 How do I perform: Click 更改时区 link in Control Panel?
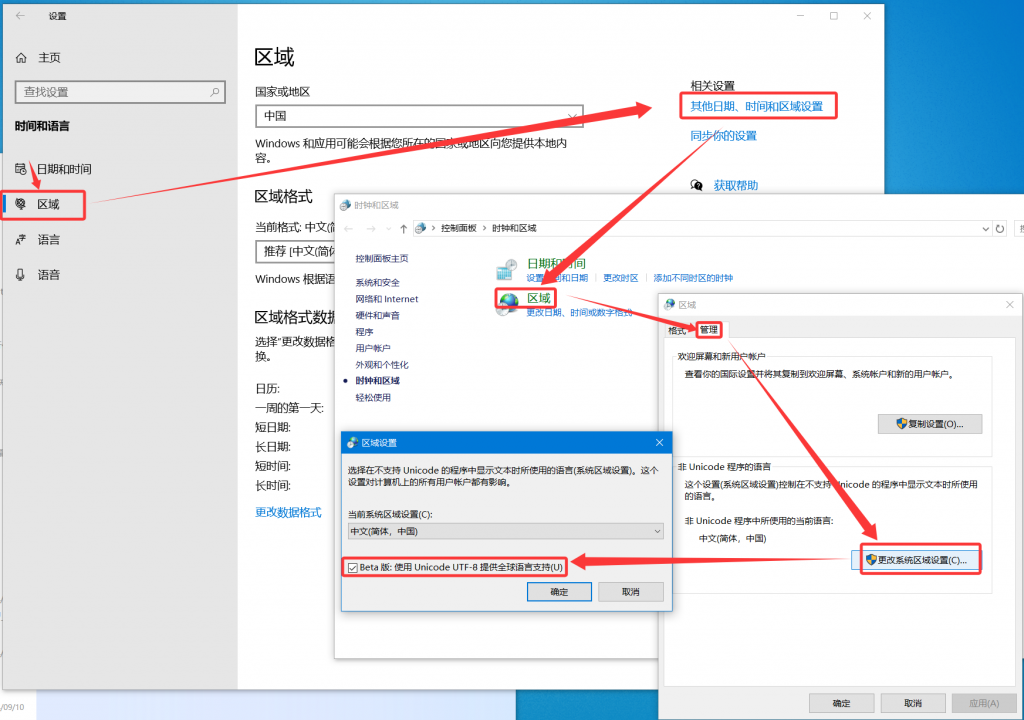pos(620,278)
